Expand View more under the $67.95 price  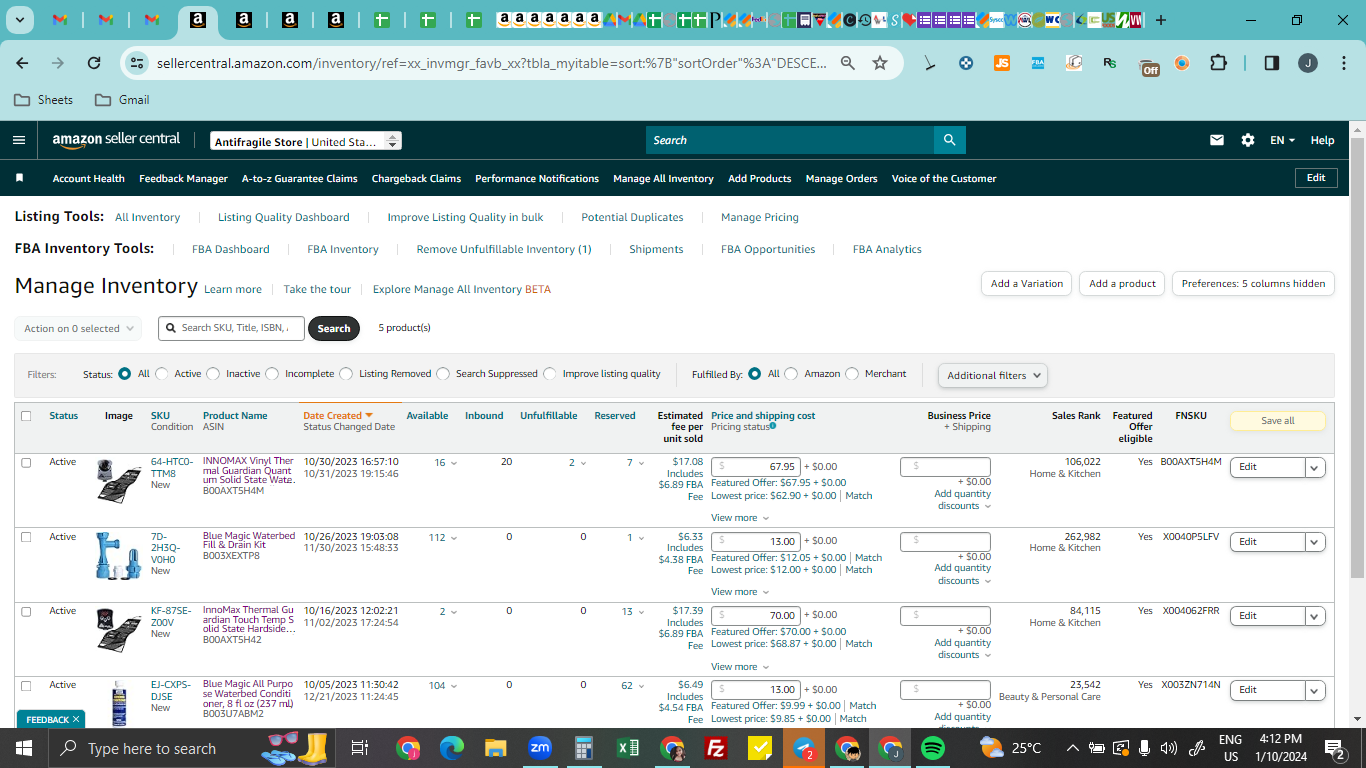pos(740,518)
